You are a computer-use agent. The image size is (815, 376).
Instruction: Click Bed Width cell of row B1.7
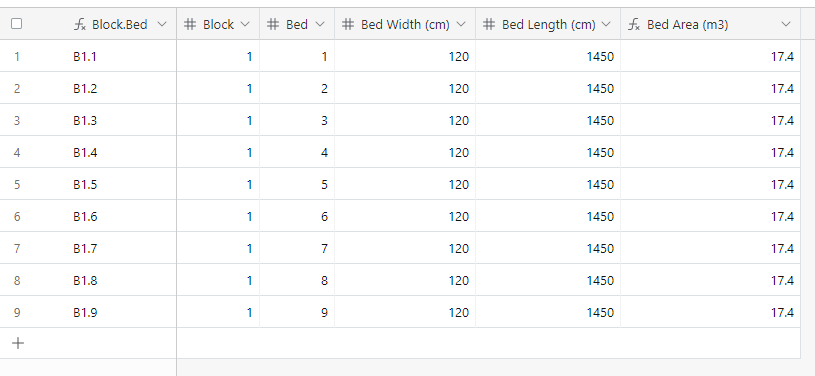[405, 248]
